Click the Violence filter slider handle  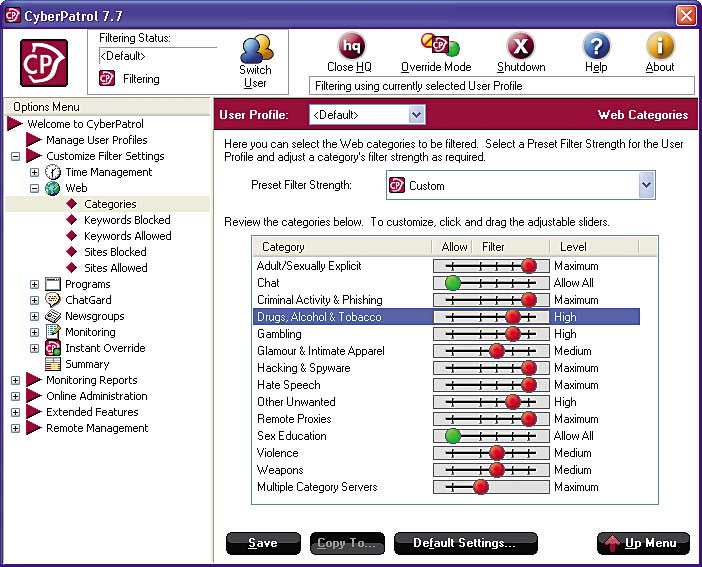tap(497, 453)
